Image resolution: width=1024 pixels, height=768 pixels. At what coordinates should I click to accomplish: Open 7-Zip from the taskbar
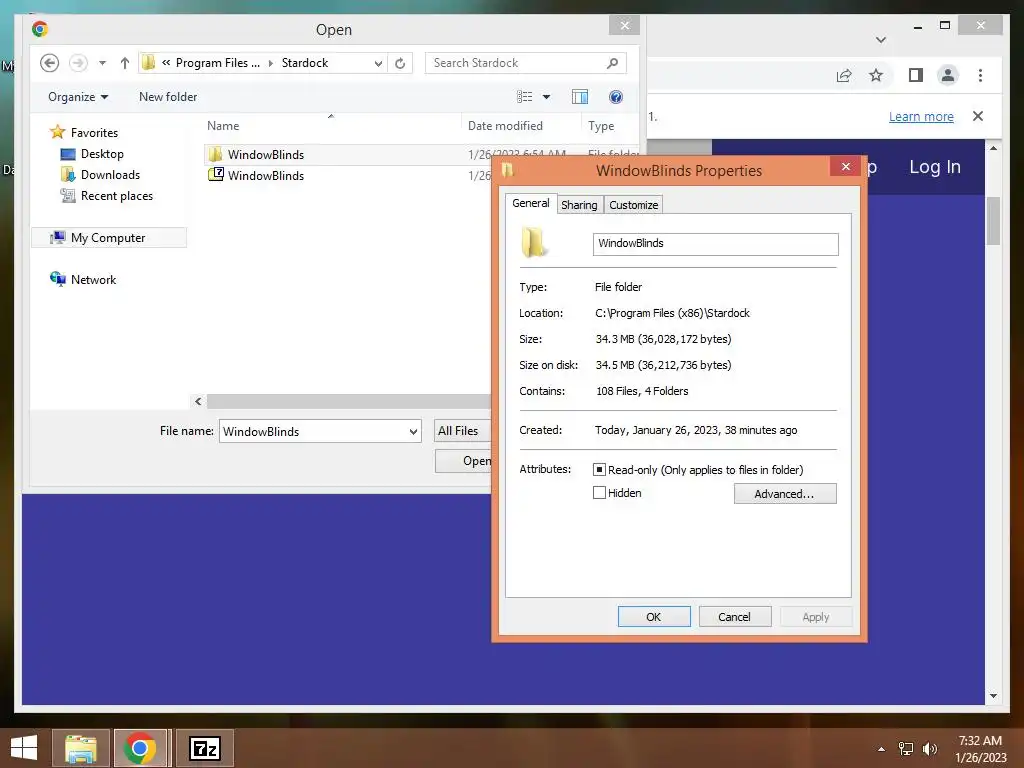click(x=205, y=748)
